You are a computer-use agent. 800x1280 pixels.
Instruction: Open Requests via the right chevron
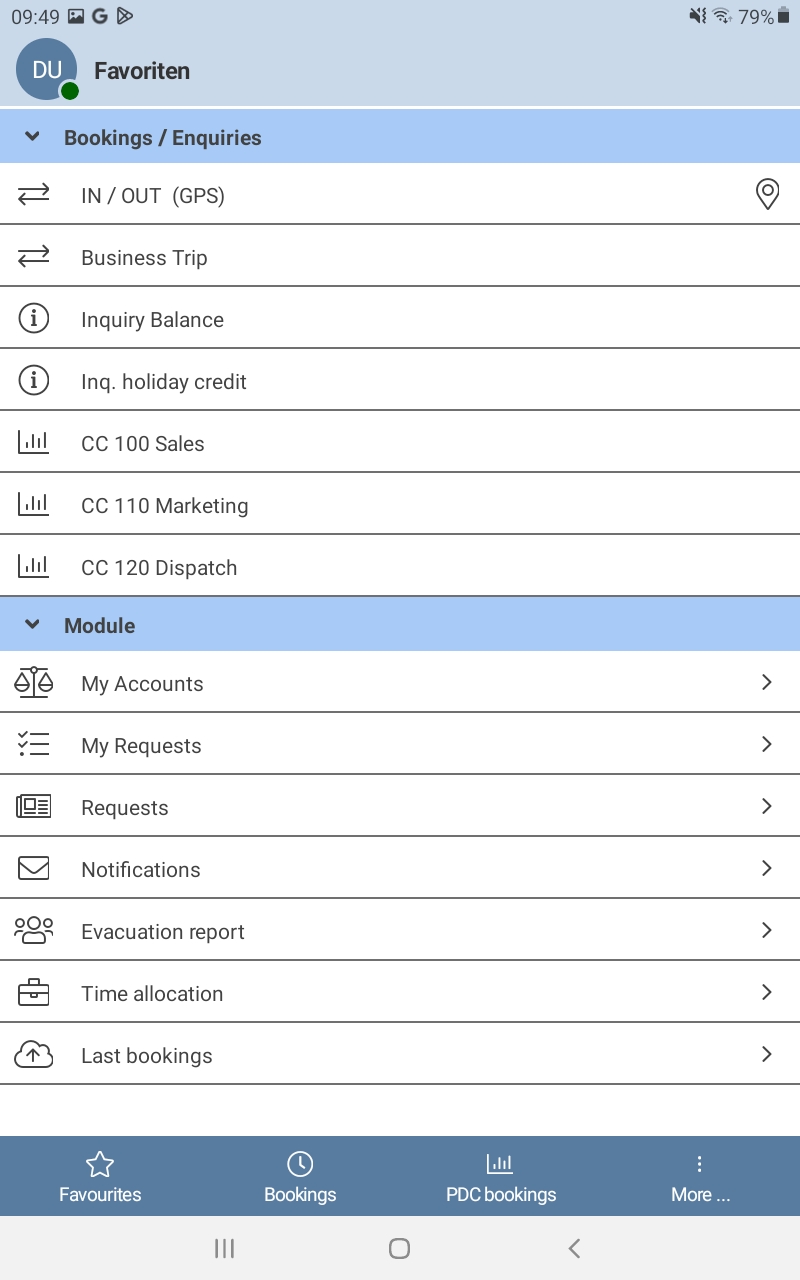(x=767, y=806)
